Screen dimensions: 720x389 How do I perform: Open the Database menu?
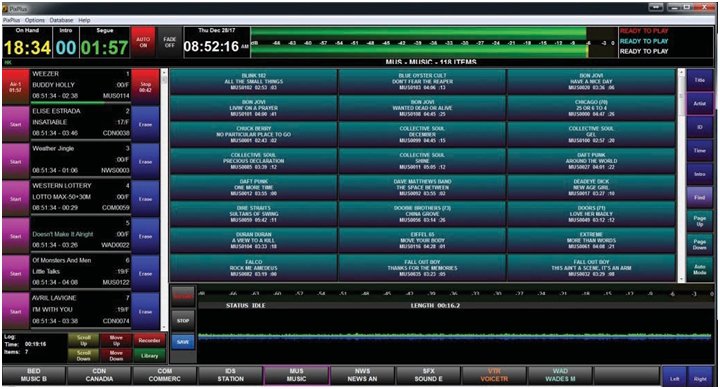[61, 20]
